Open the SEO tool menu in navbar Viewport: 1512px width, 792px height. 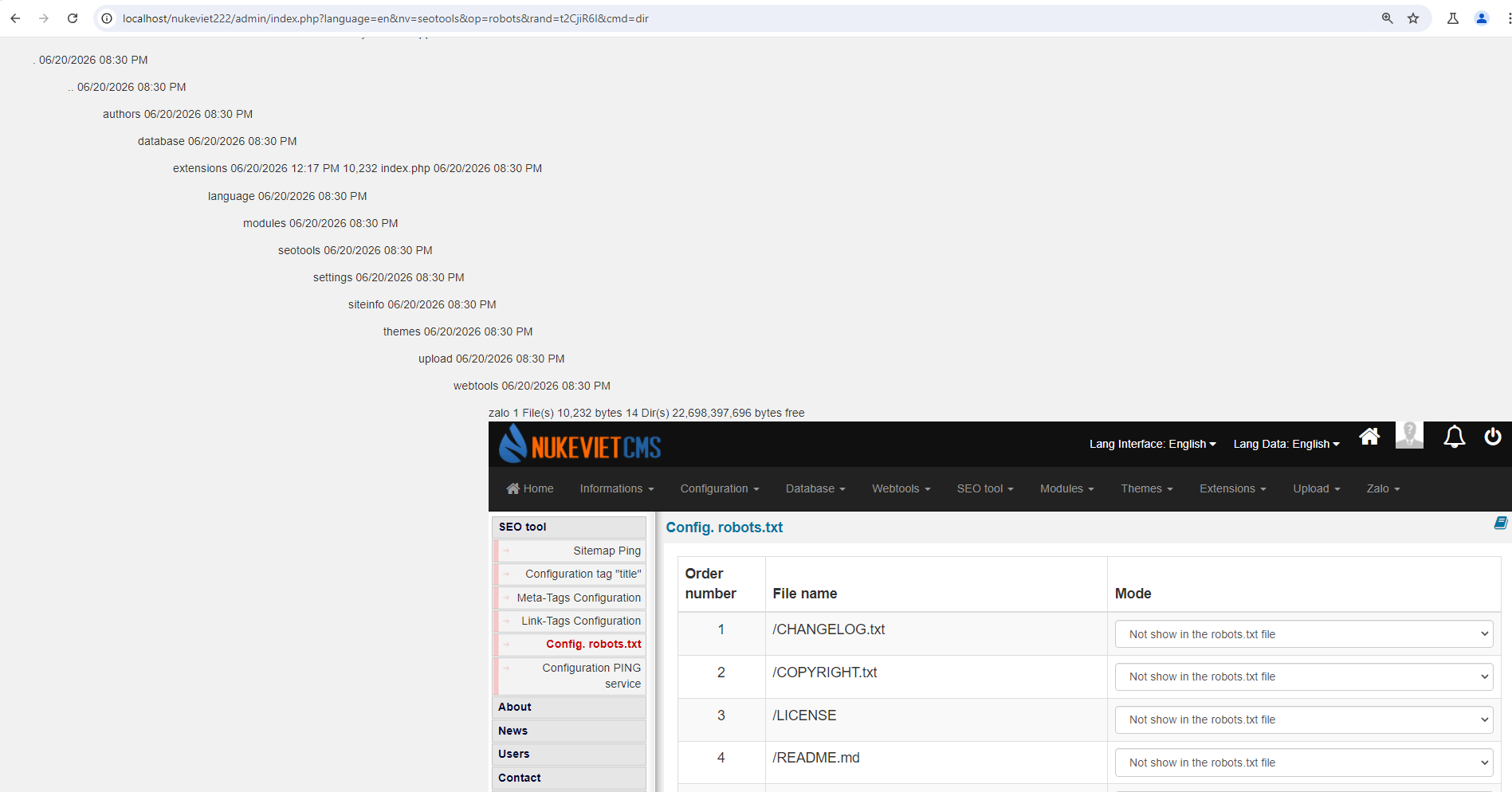pyautogui.click(x=985, y=488)
